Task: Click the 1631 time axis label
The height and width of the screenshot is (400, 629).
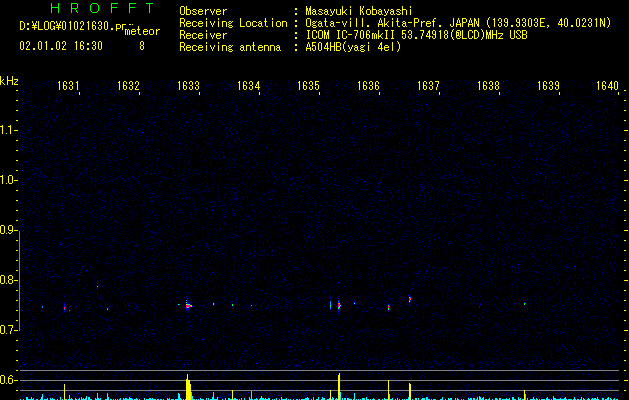Action: coord(68,86)
